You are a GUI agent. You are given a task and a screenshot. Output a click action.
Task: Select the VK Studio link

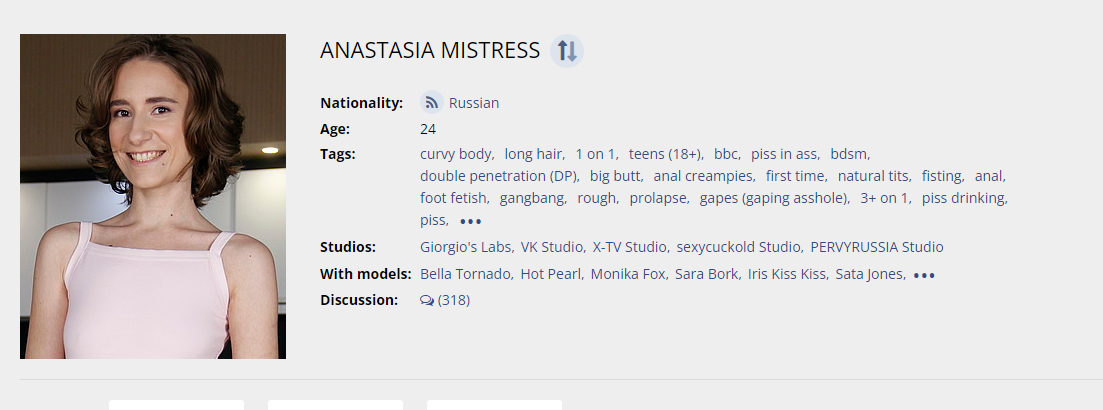(x=552, y=247)
